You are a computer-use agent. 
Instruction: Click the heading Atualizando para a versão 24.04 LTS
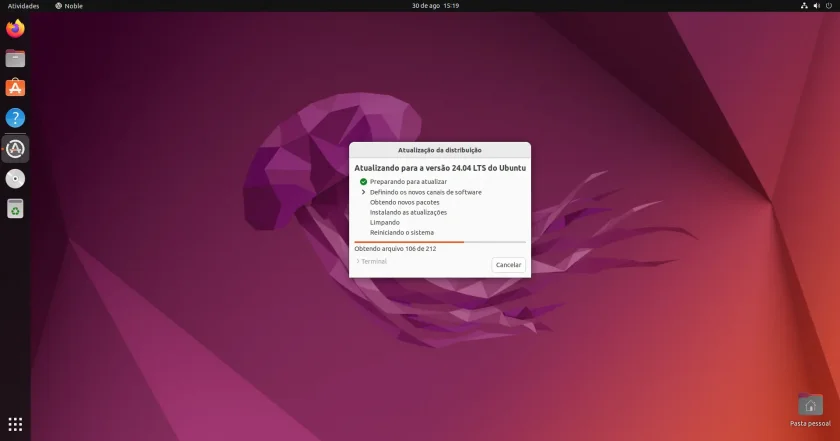click(440, 168)
